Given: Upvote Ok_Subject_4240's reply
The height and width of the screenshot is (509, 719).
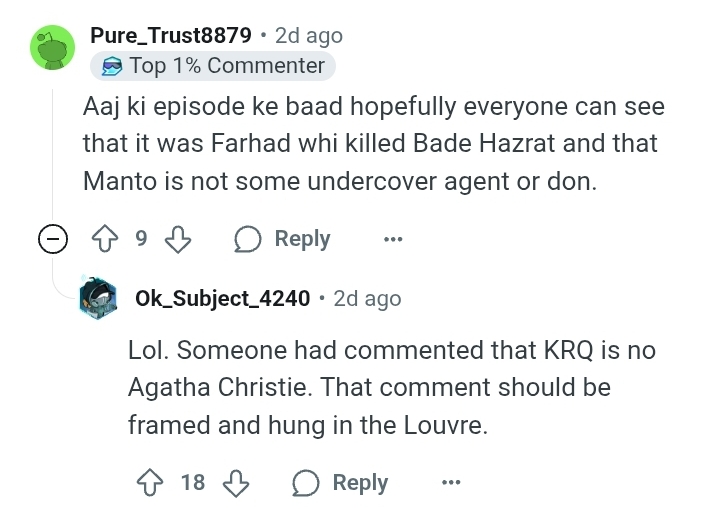Looking at the screenshot, I should (153, 482).
